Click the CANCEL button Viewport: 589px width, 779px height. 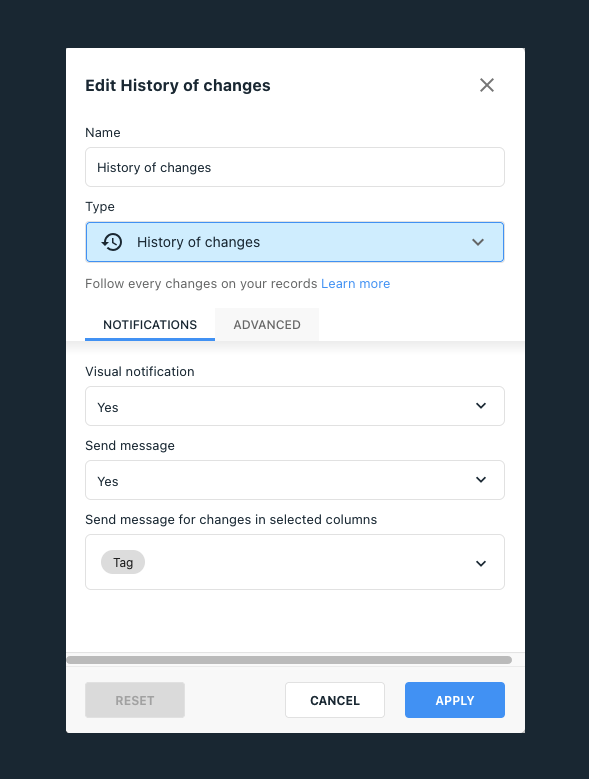click(x=335, y=700)
